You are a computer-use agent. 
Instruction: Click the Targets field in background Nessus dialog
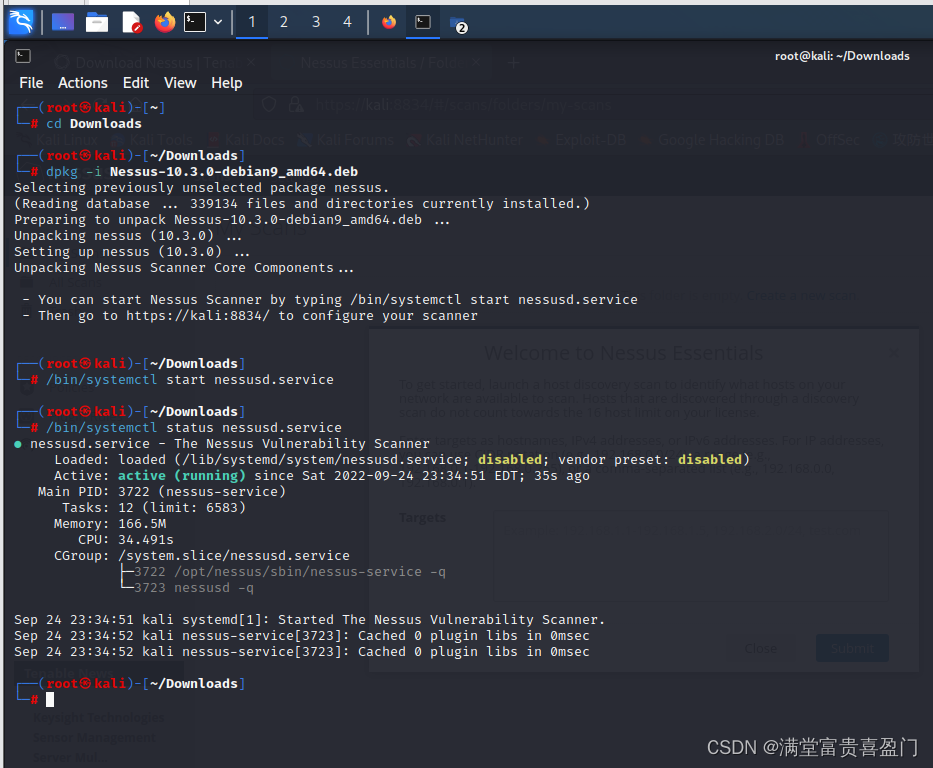pos(690,555)
